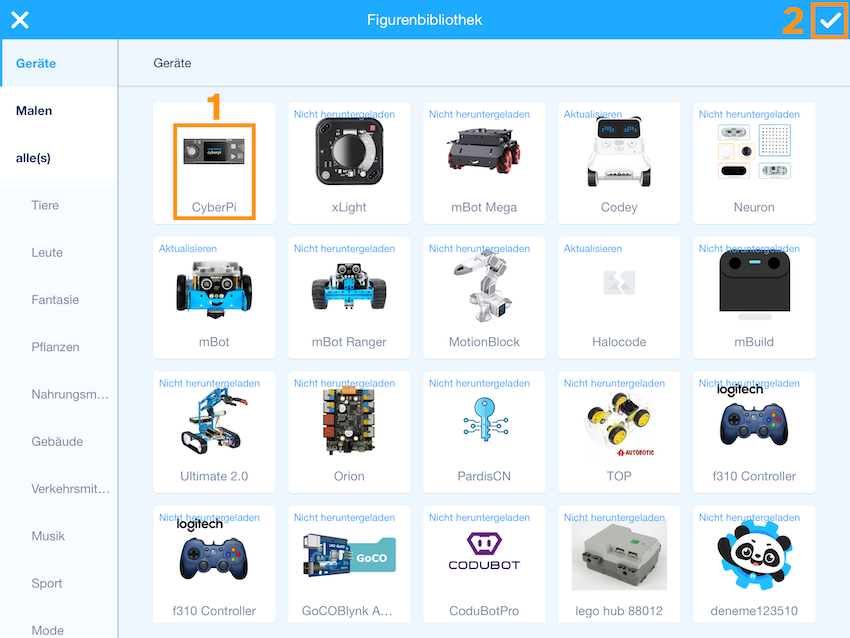Click the lego hub 88012 label

click(x=619, y=611)
